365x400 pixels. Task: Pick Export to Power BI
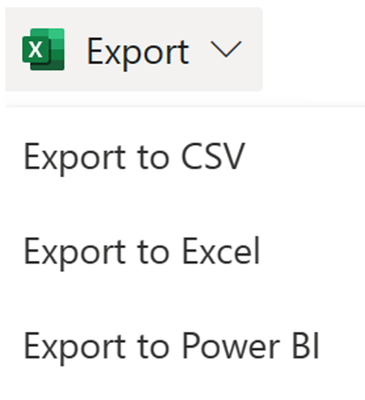[x=171, y=346]
